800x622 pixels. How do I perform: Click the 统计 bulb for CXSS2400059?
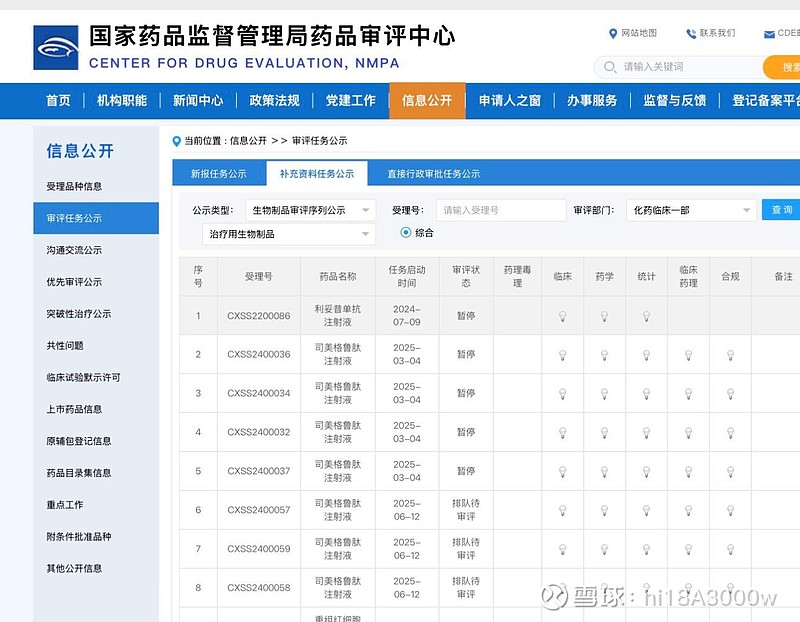pyautogui.click(x=646, y=550)
